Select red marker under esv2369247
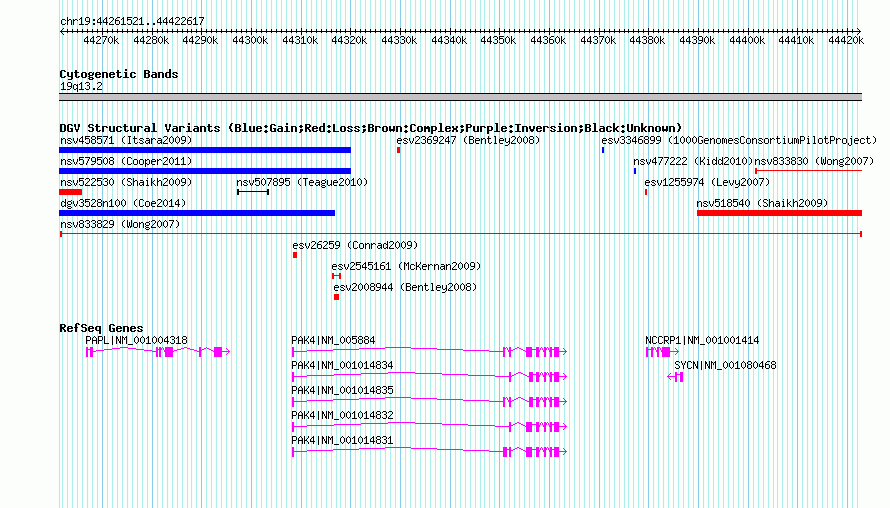Image resolution: width=890 pixels, height=508 pixels. (x=398, y=150)
